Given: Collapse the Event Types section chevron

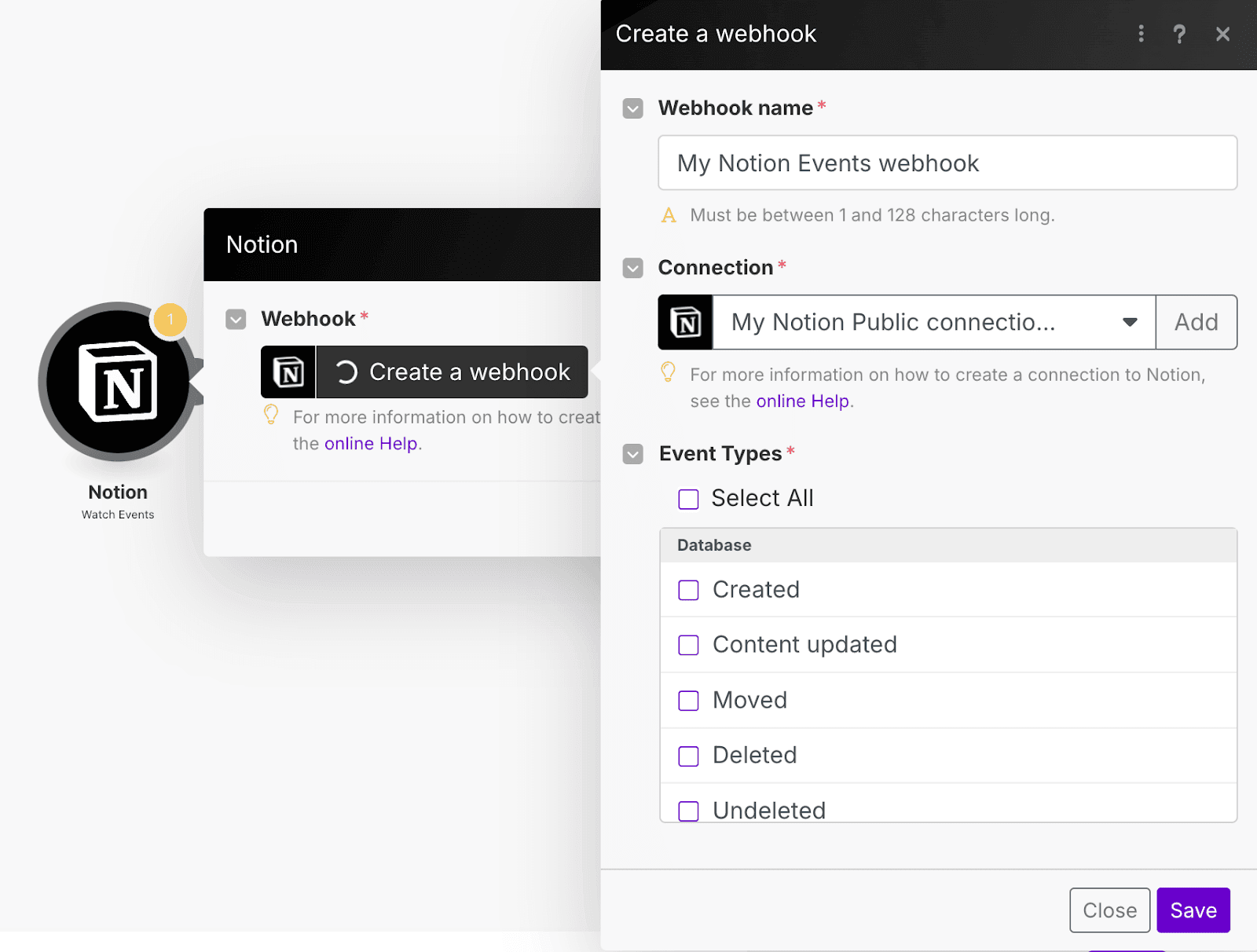Looking at the screenshot, I should coord(632,454).
